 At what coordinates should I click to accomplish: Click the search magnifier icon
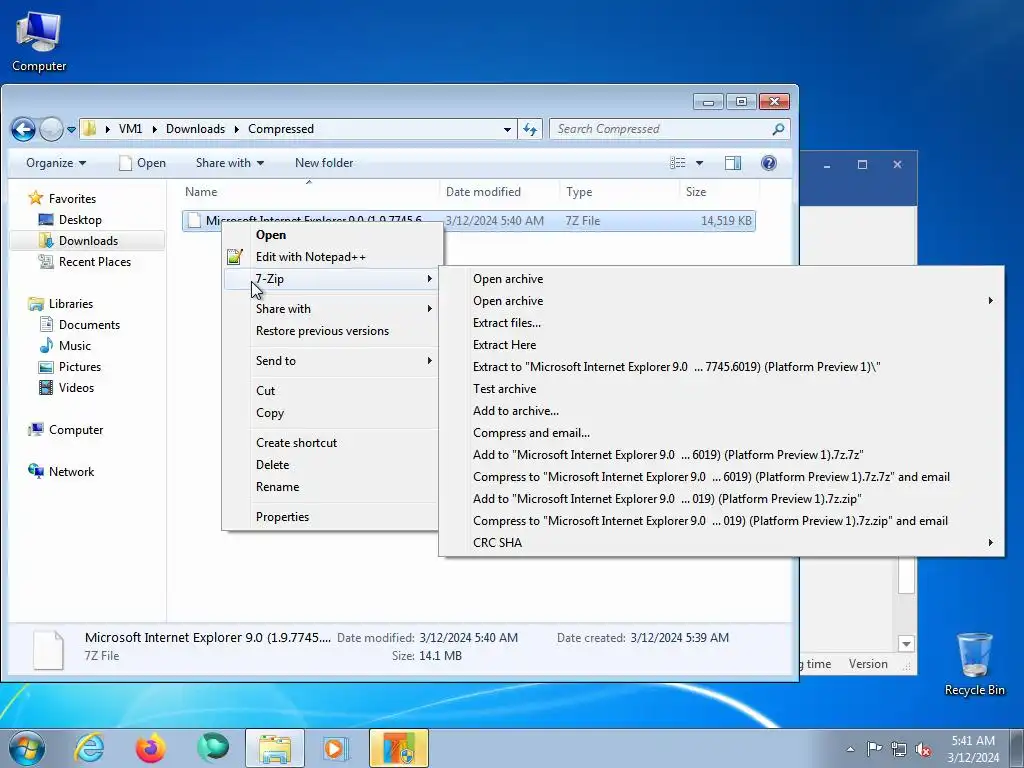[x=778, y=129]
